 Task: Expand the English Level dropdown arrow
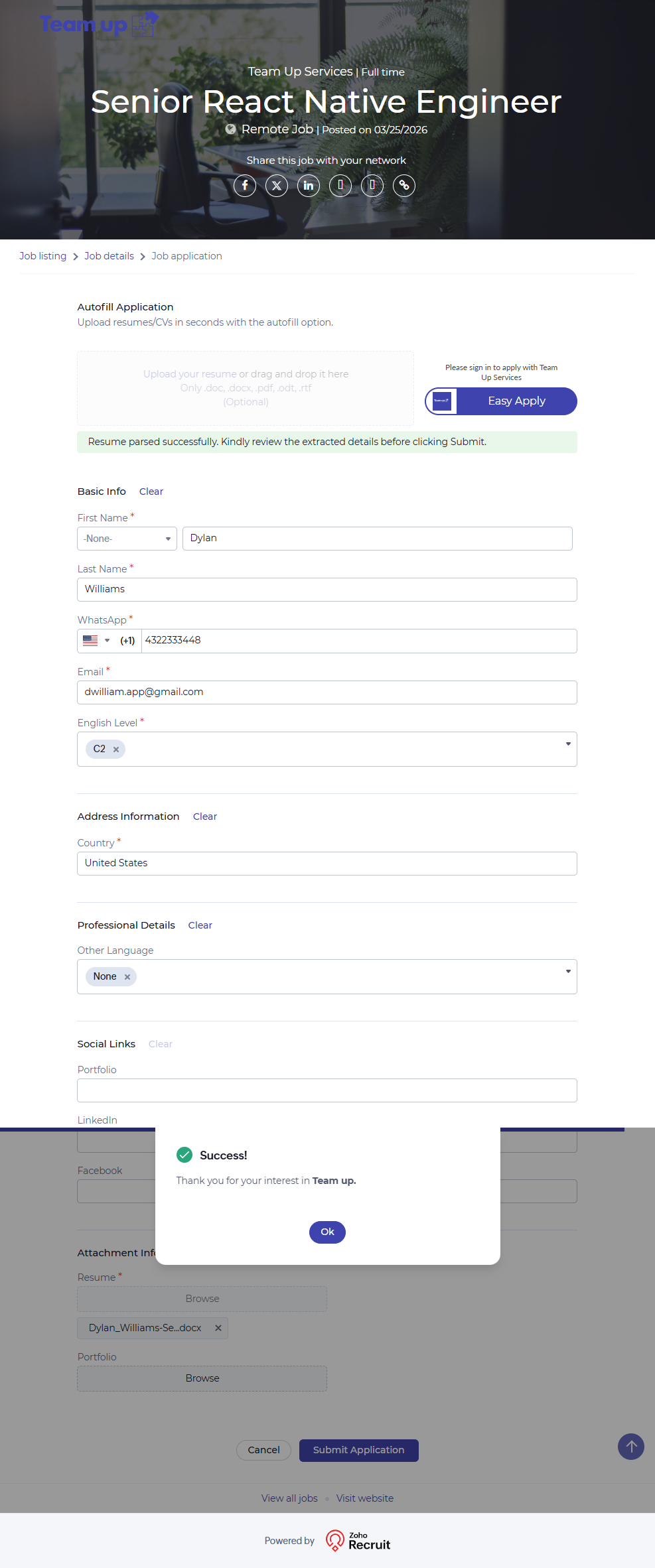click(568, 744)
